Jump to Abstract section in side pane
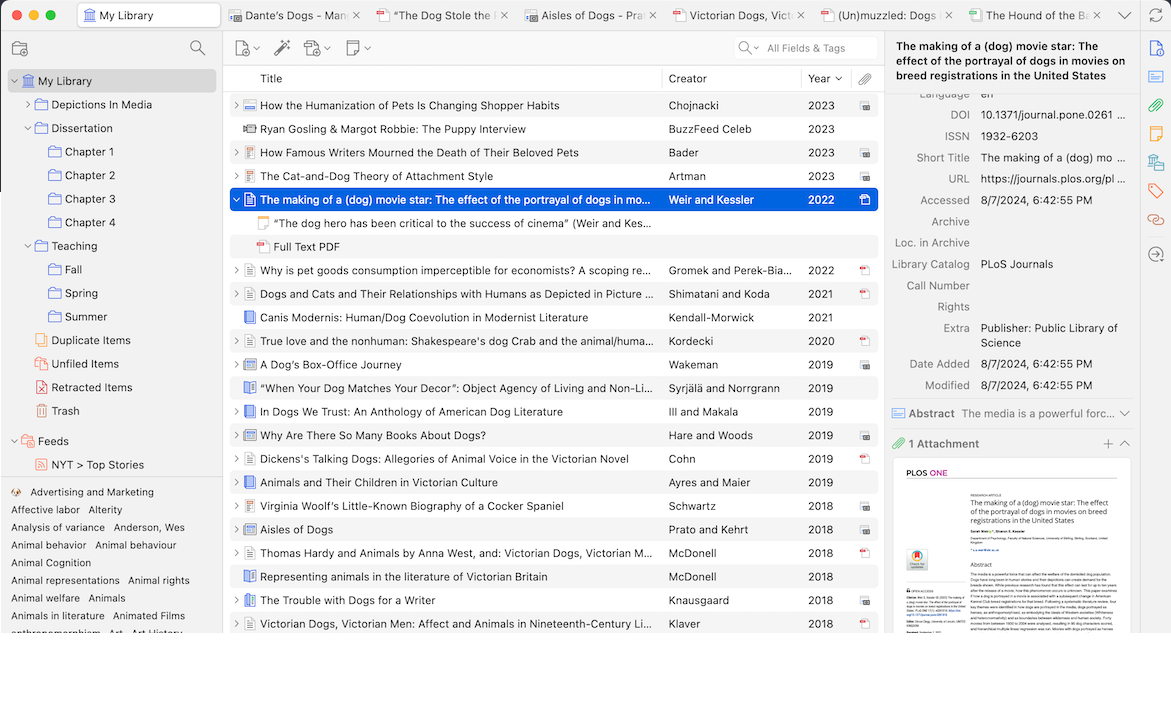The width and height of the screenshot is (1171, 706). pyautogui.click(x=1155, y=76)
